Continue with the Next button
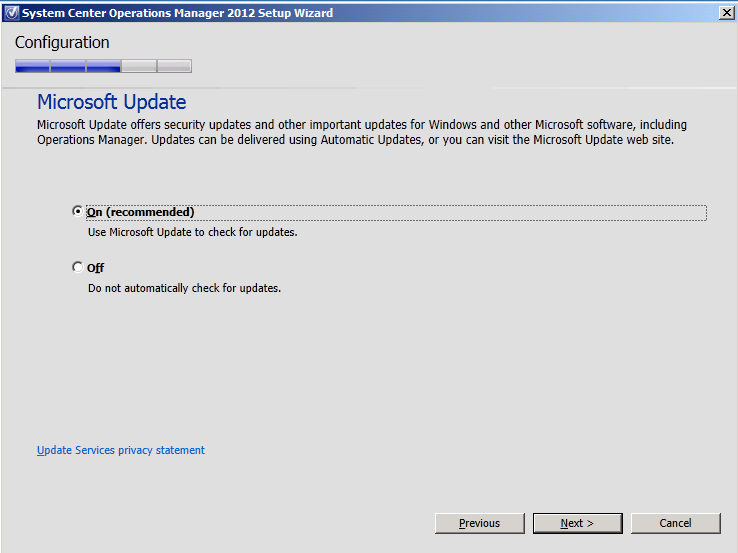The height and width of the screenshot is (553, 738). click(x=578, y=523)
